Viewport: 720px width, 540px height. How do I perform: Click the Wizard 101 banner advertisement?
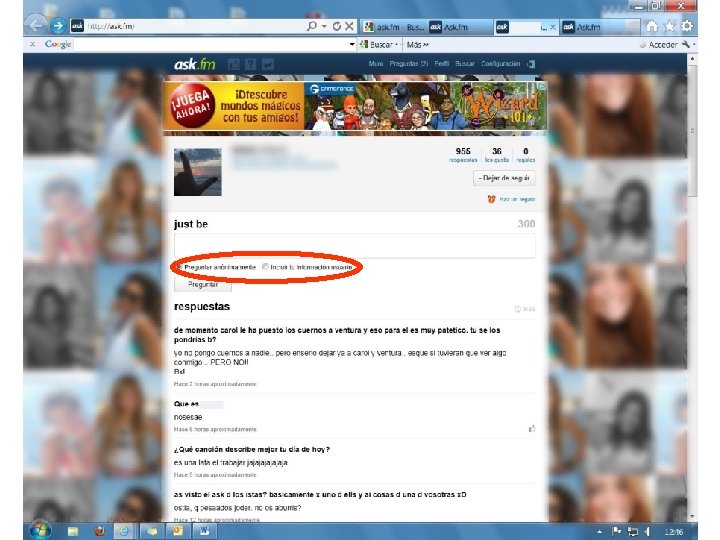click(355, 106)
